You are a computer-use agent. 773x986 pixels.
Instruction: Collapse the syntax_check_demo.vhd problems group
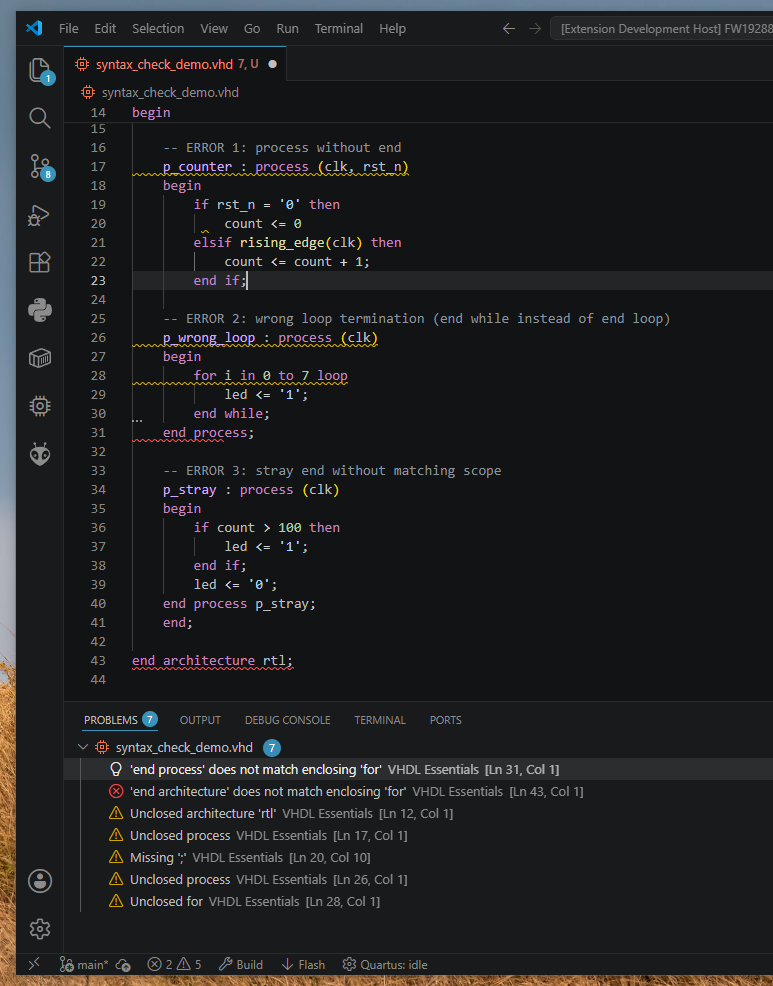coord(82,747)
